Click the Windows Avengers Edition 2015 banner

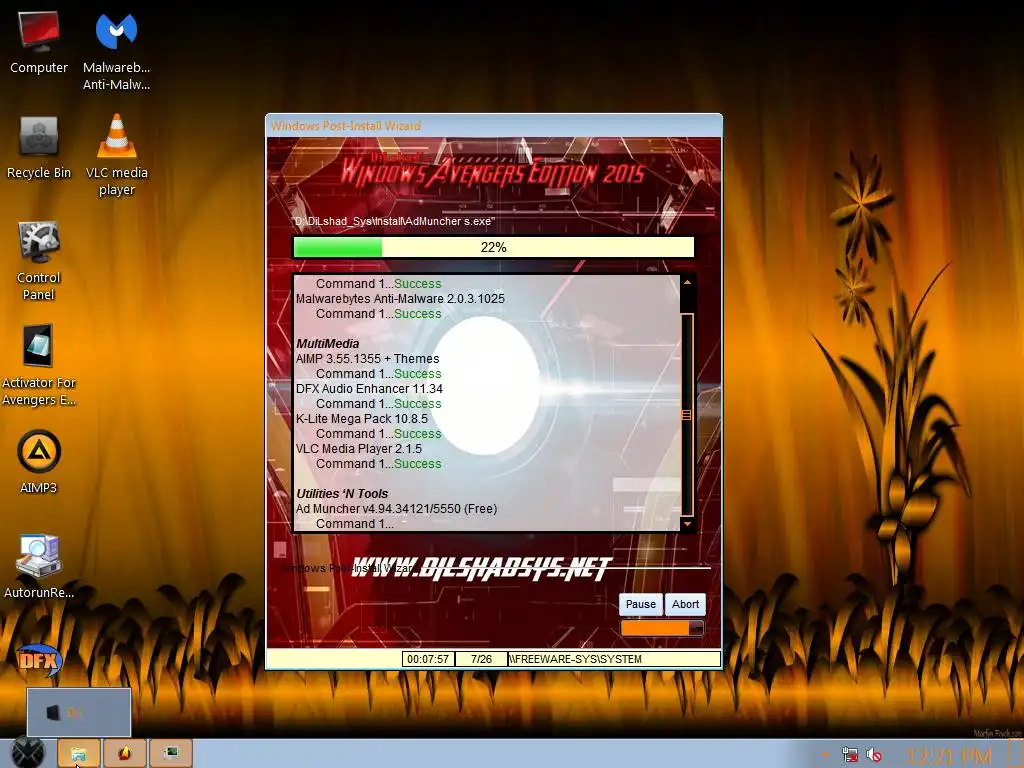tap(493, 171)
